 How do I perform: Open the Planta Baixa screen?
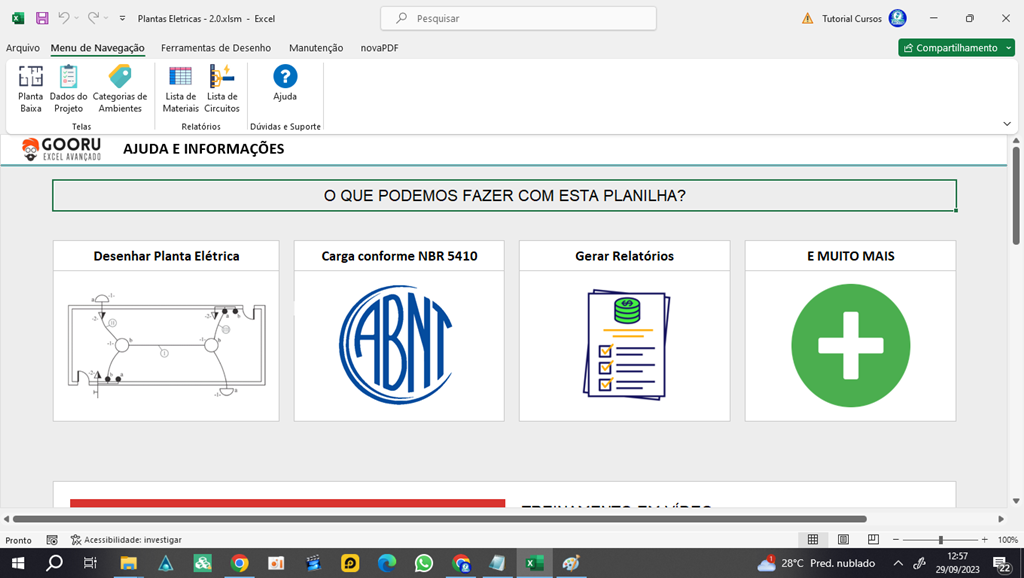(x=31, y=89)
